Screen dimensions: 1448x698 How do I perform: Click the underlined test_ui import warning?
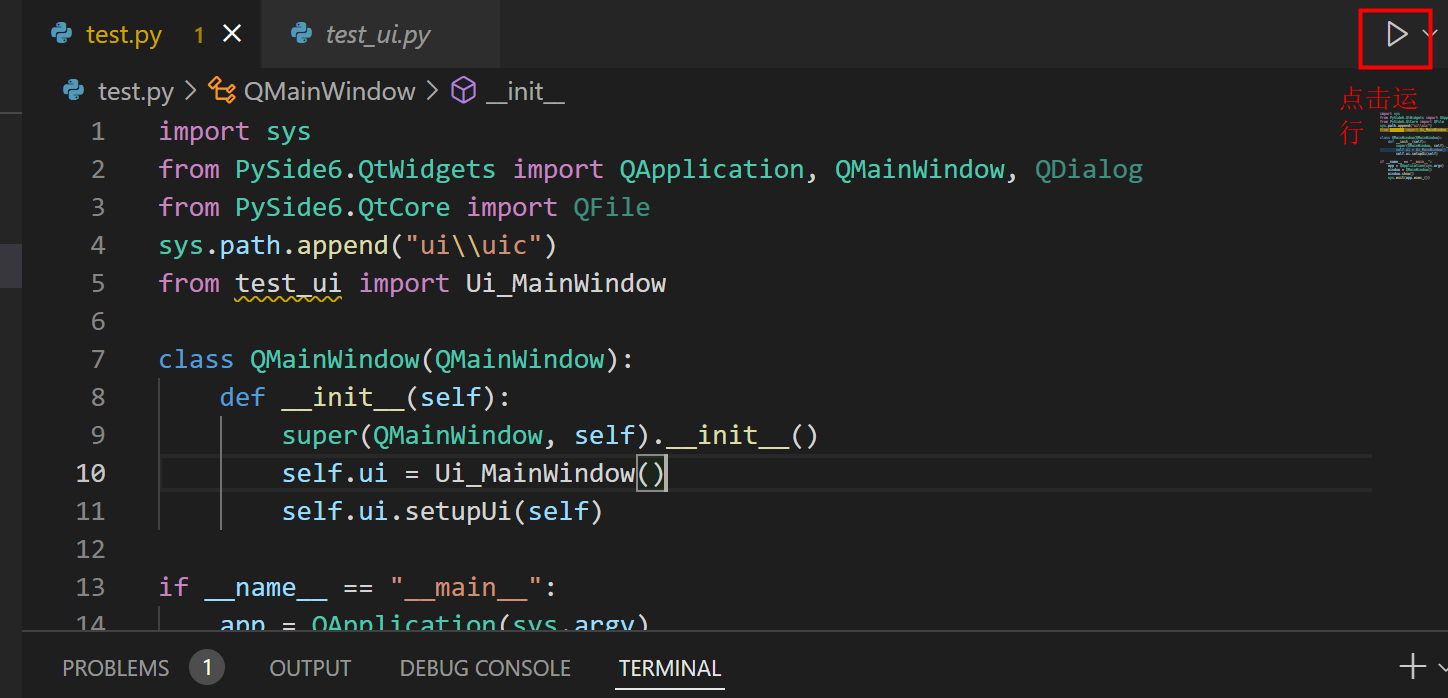click(288, 283)
